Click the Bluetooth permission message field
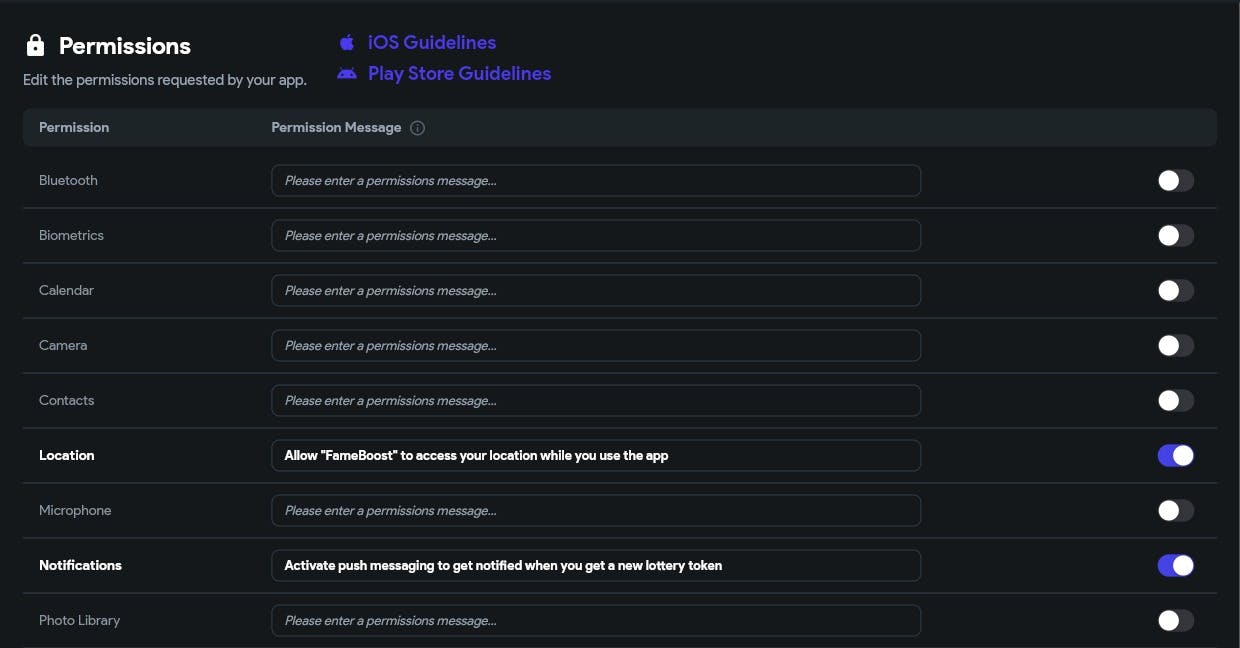Viewport: 1240px width, 648px height. click(x=595, y=181)
